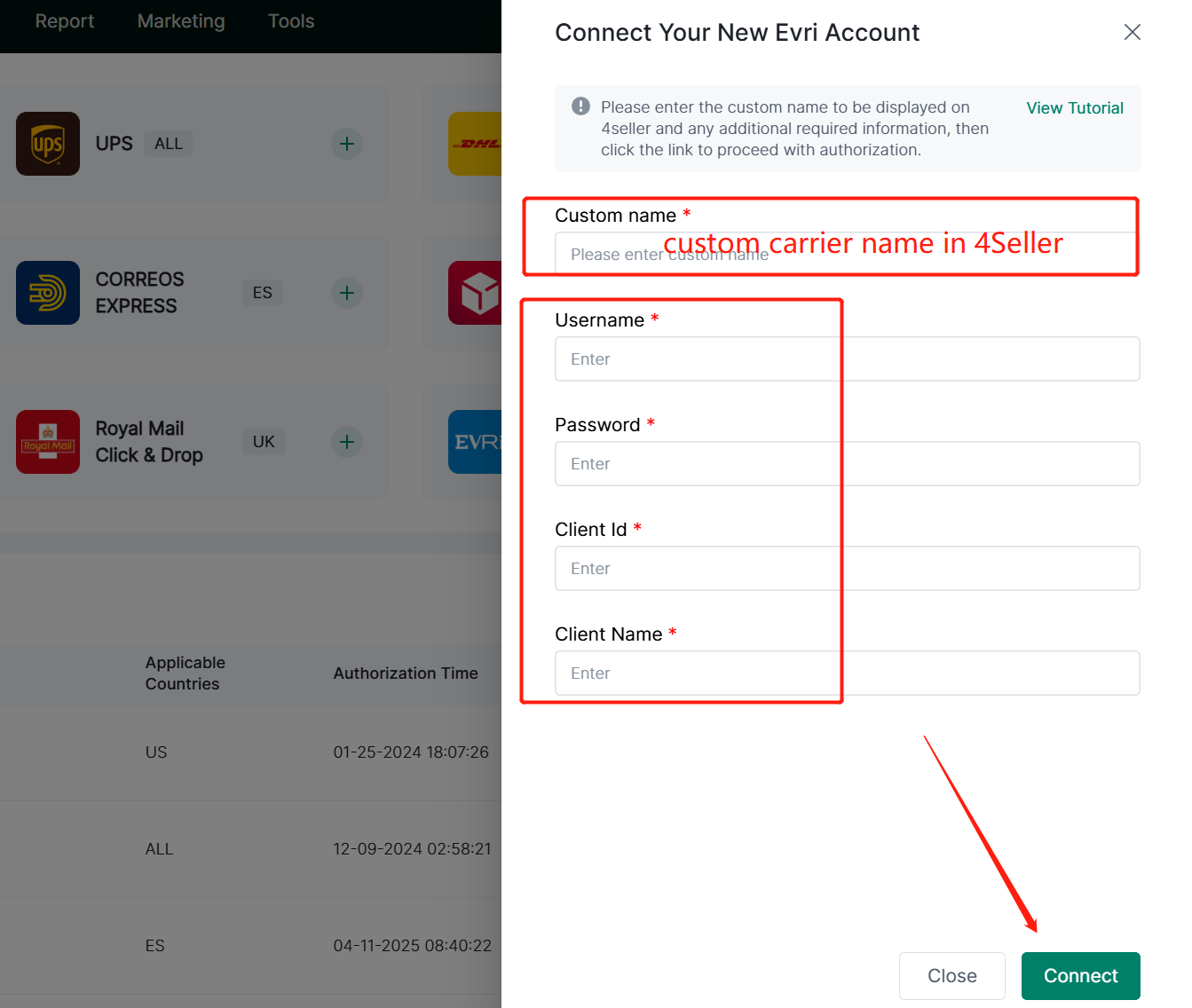The image size is (1192, 1008).
Task: Click the Correos Express logo
Action: pyautogui.click(x=48, y=293)
